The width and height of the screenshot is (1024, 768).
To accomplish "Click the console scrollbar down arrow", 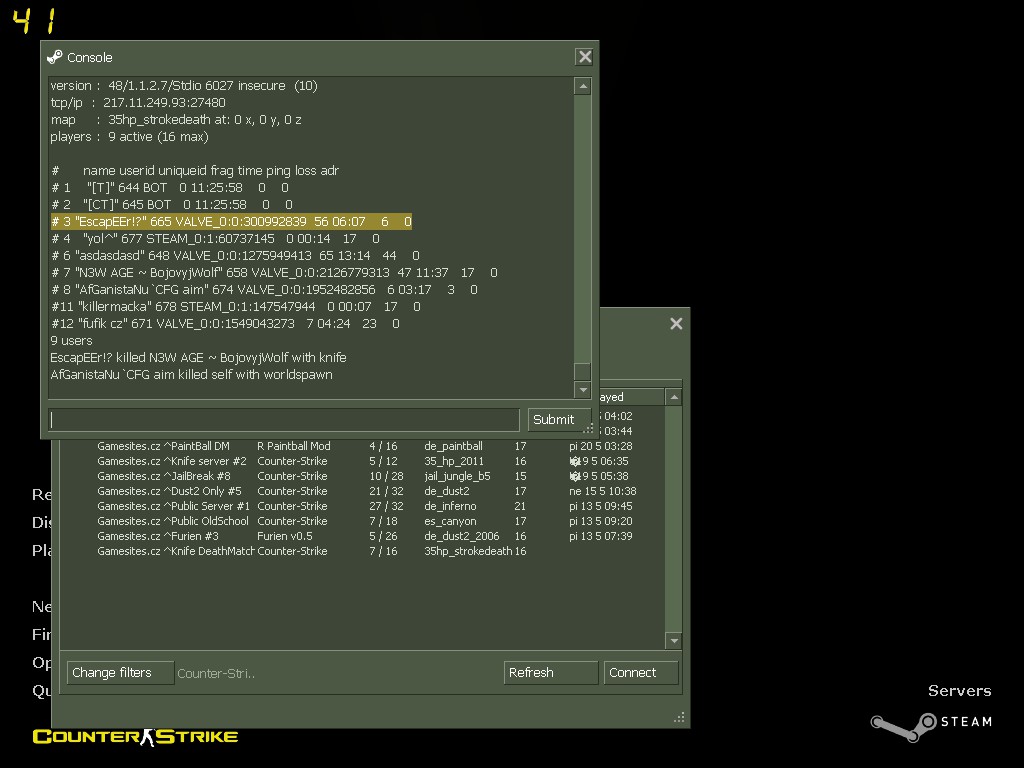I will click(x=583, y=390).
